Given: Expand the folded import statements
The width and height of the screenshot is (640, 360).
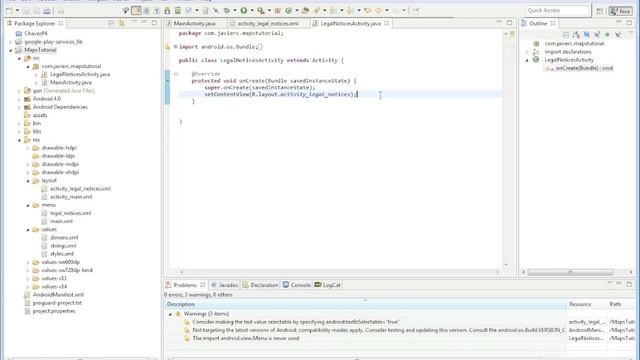Looking at the screenshot, I should tap(176, 47).
